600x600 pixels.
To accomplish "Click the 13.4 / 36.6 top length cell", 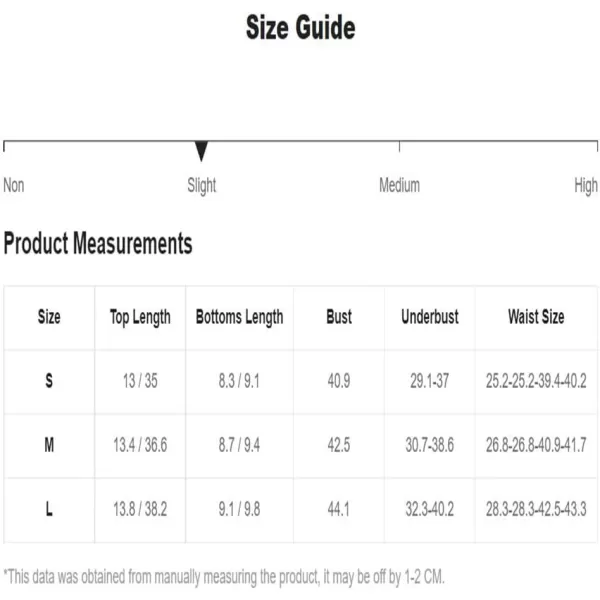I will pyautogui.click(x=140, y=445).
